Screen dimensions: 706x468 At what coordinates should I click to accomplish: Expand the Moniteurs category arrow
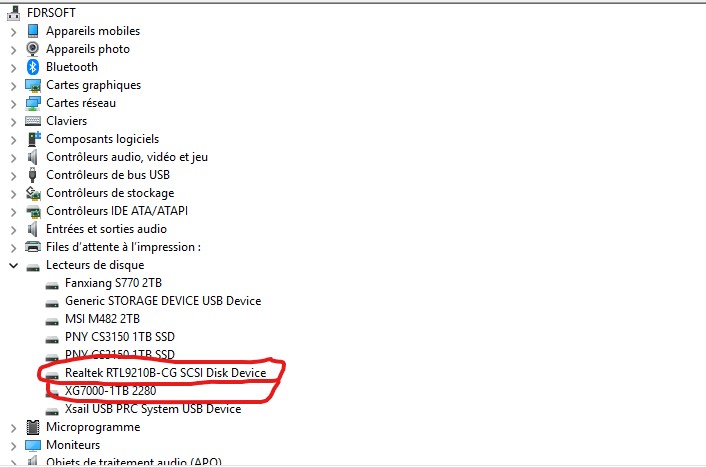coord(13,445)
